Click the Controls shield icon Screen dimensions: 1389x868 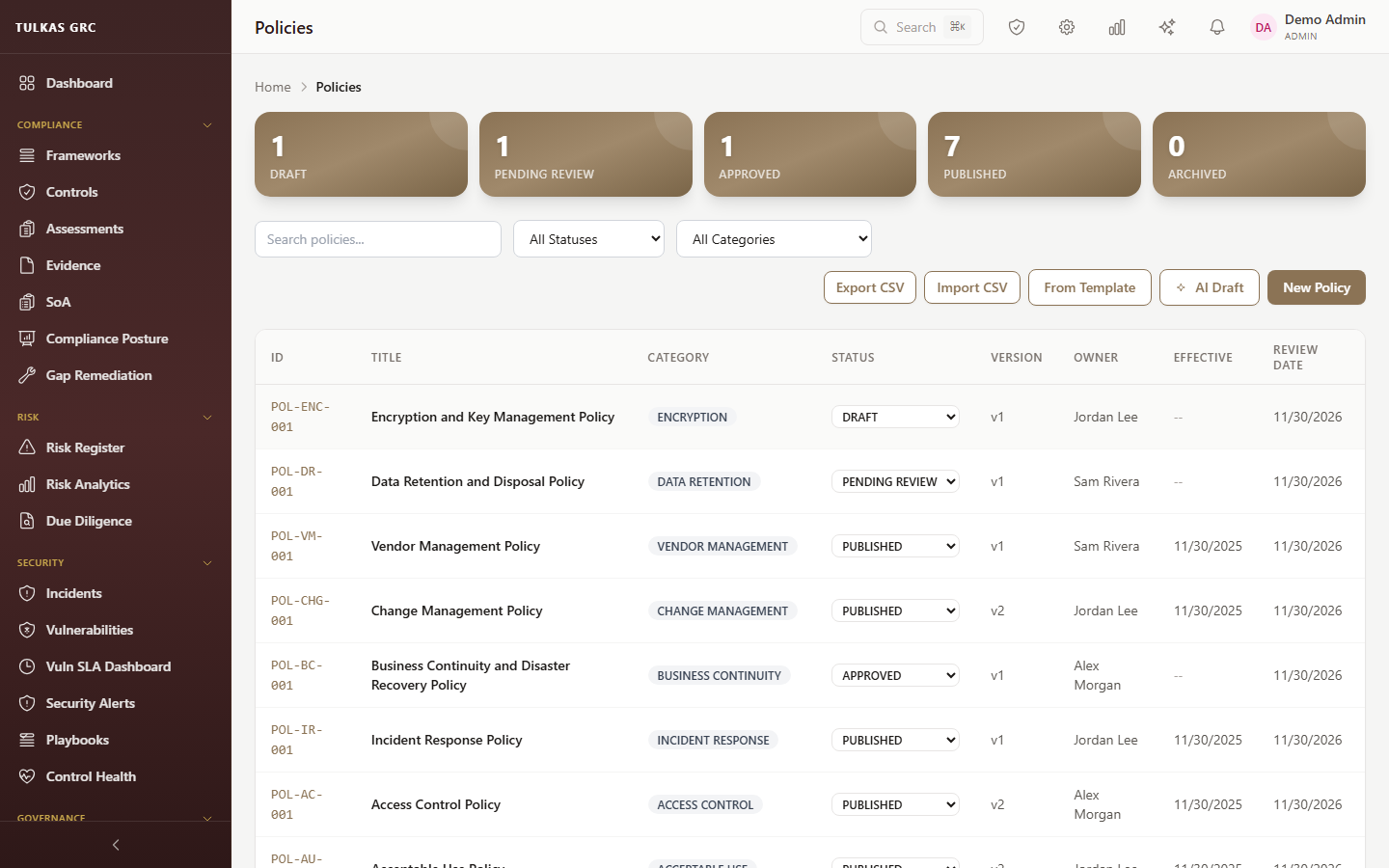[x=27, y=192]
